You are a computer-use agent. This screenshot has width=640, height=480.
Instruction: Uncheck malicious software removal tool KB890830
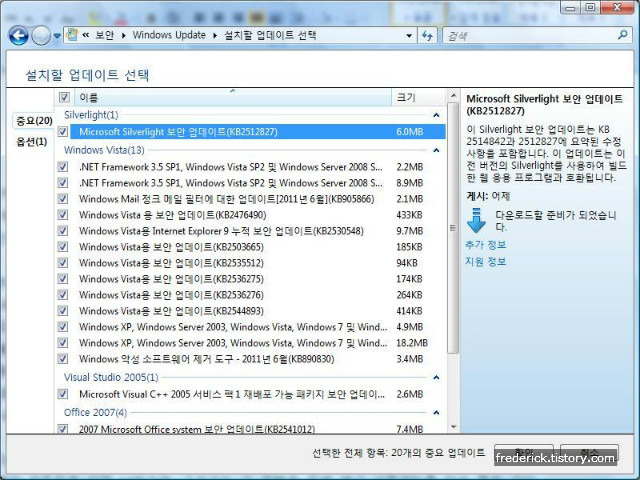(63, 359)
